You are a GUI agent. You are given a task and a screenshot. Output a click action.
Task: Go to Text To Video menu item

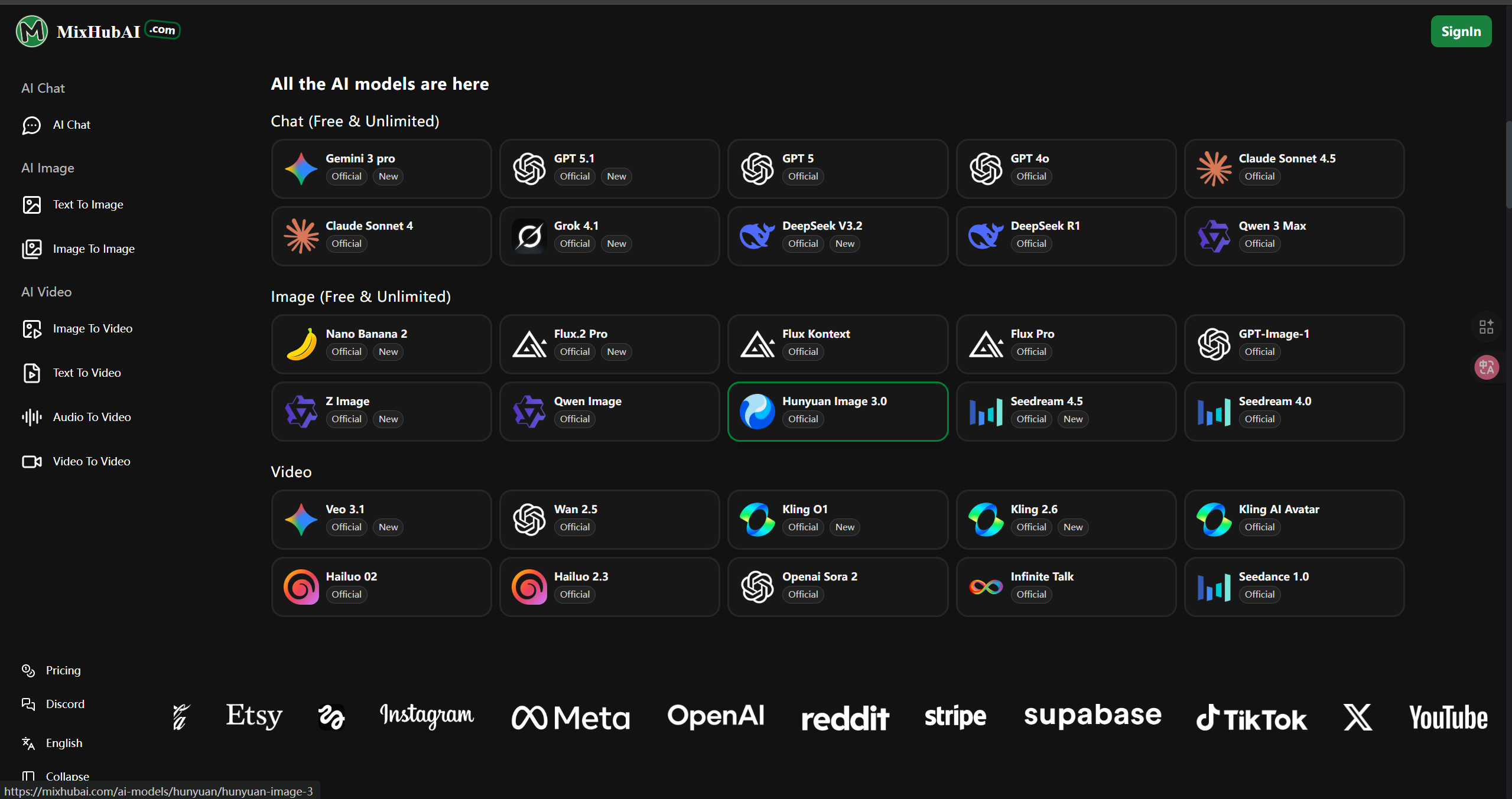87,373
